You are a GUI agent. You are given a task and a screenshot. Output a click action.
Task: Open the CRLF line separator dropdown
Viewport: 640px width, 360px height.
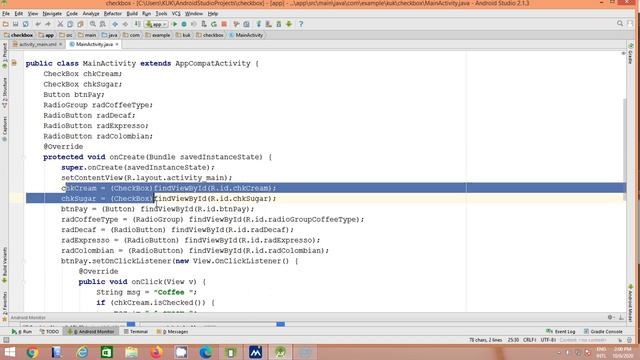[x=529, y=340]
